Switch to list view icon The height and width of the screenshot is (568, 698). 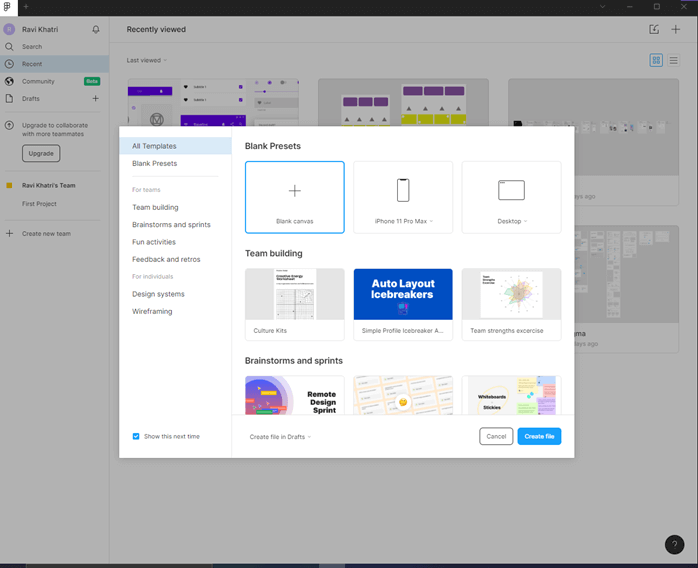click(x=674, y=60)
